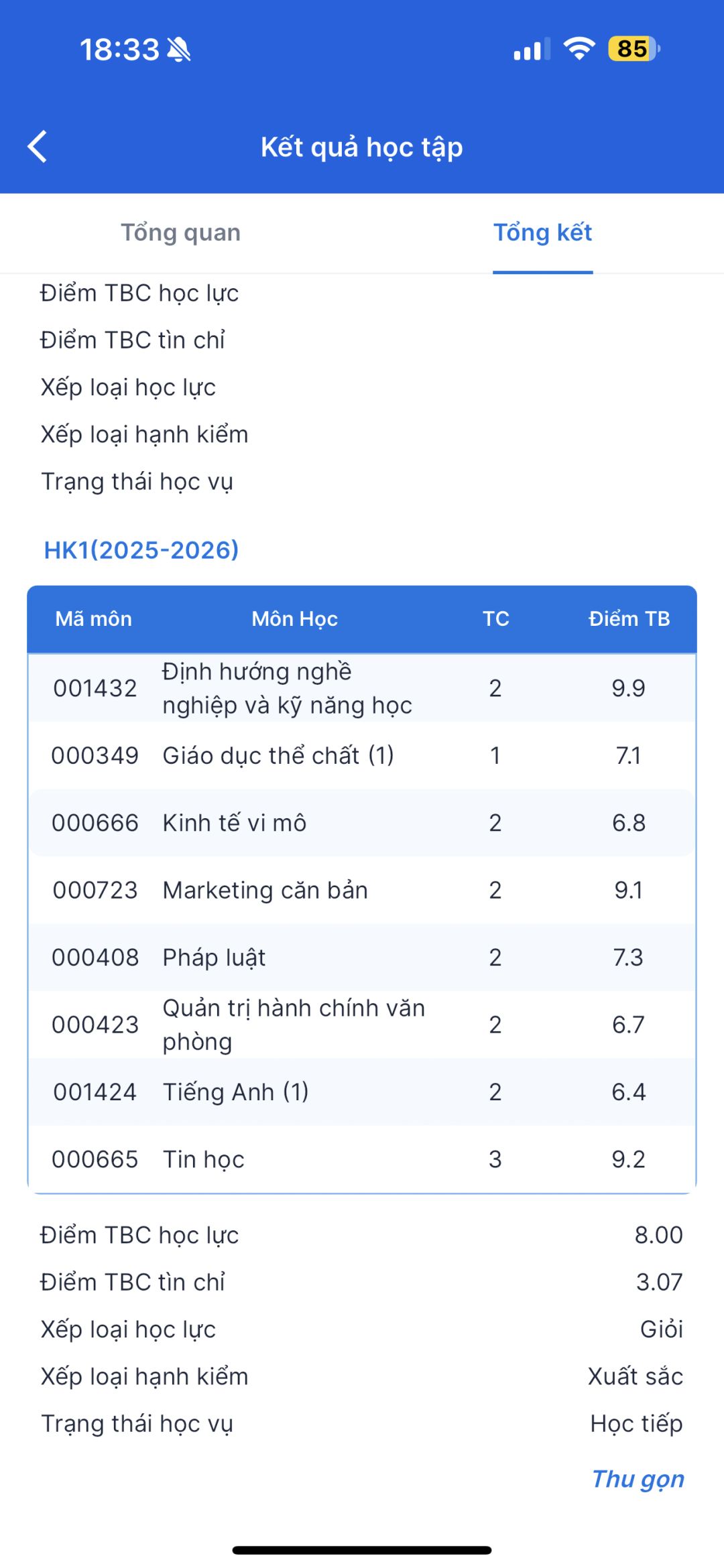Tap the Mã môn column header
The image size is (724, 1568).
pos(94,618)
